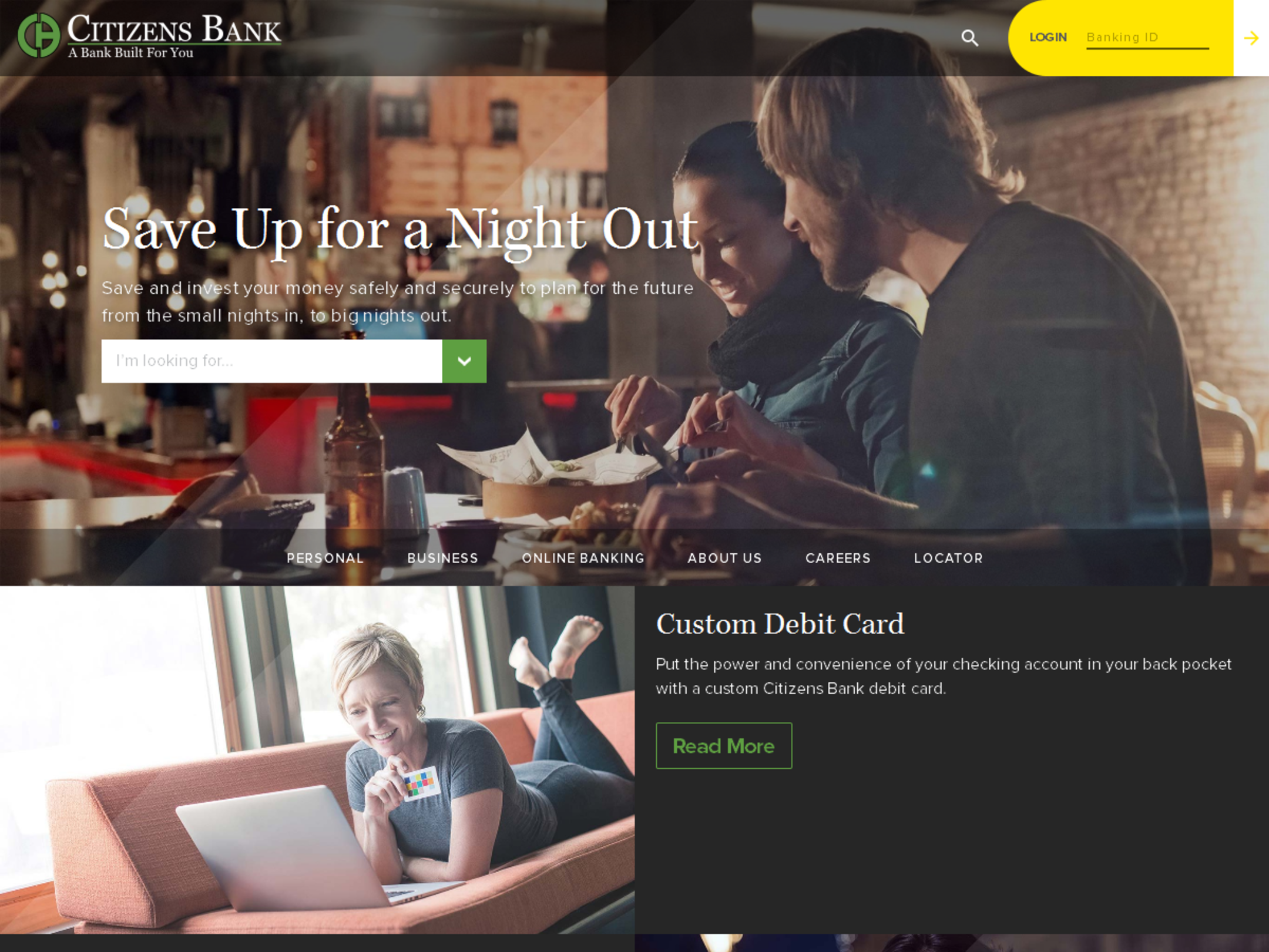This screenshot has width=1269, height=952.
Task: Click the woman with laptop image
Action: point(317,760)
